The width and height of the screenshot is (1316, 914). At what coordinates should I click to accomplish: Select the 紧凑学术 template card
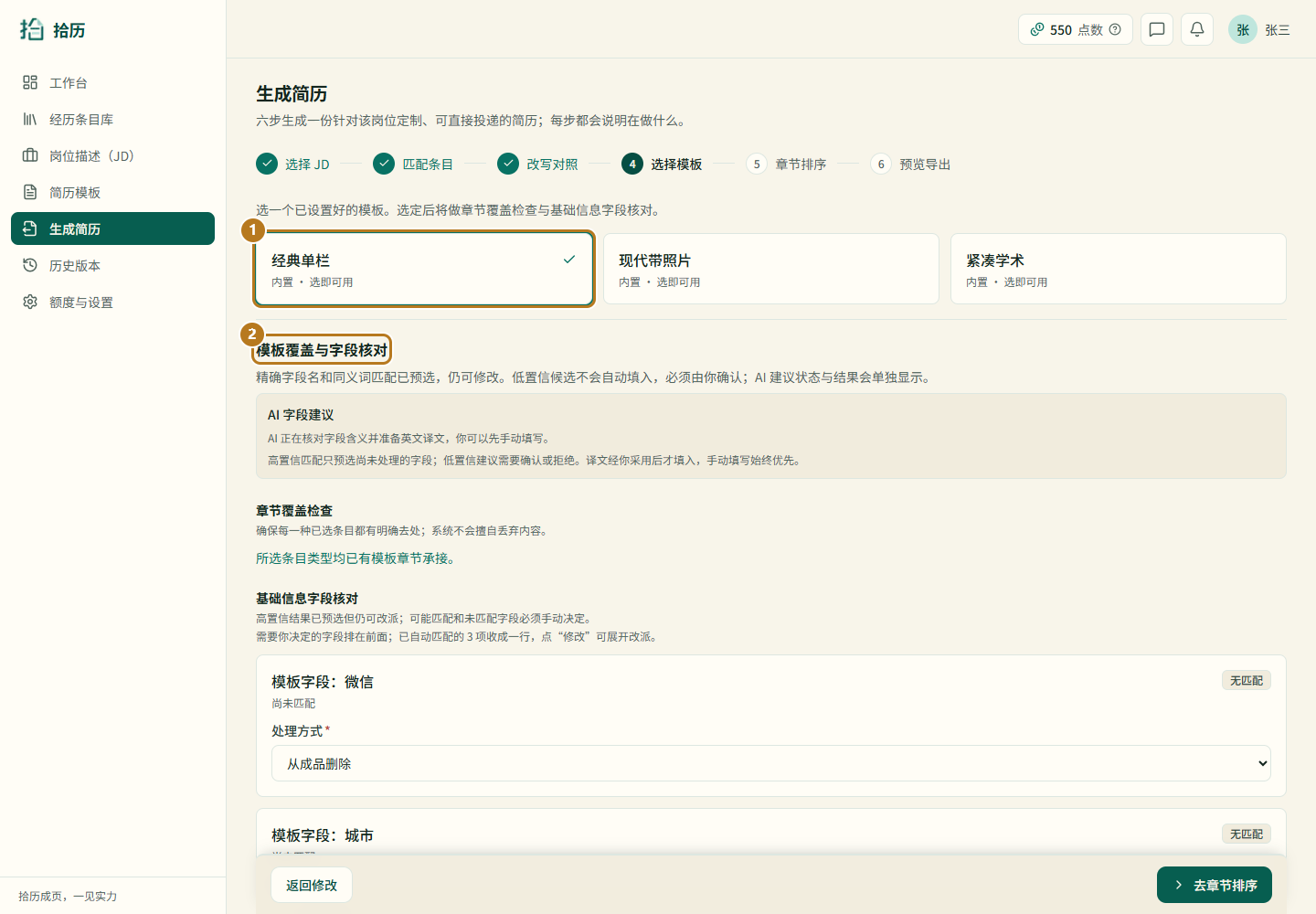pos(1119,269)
